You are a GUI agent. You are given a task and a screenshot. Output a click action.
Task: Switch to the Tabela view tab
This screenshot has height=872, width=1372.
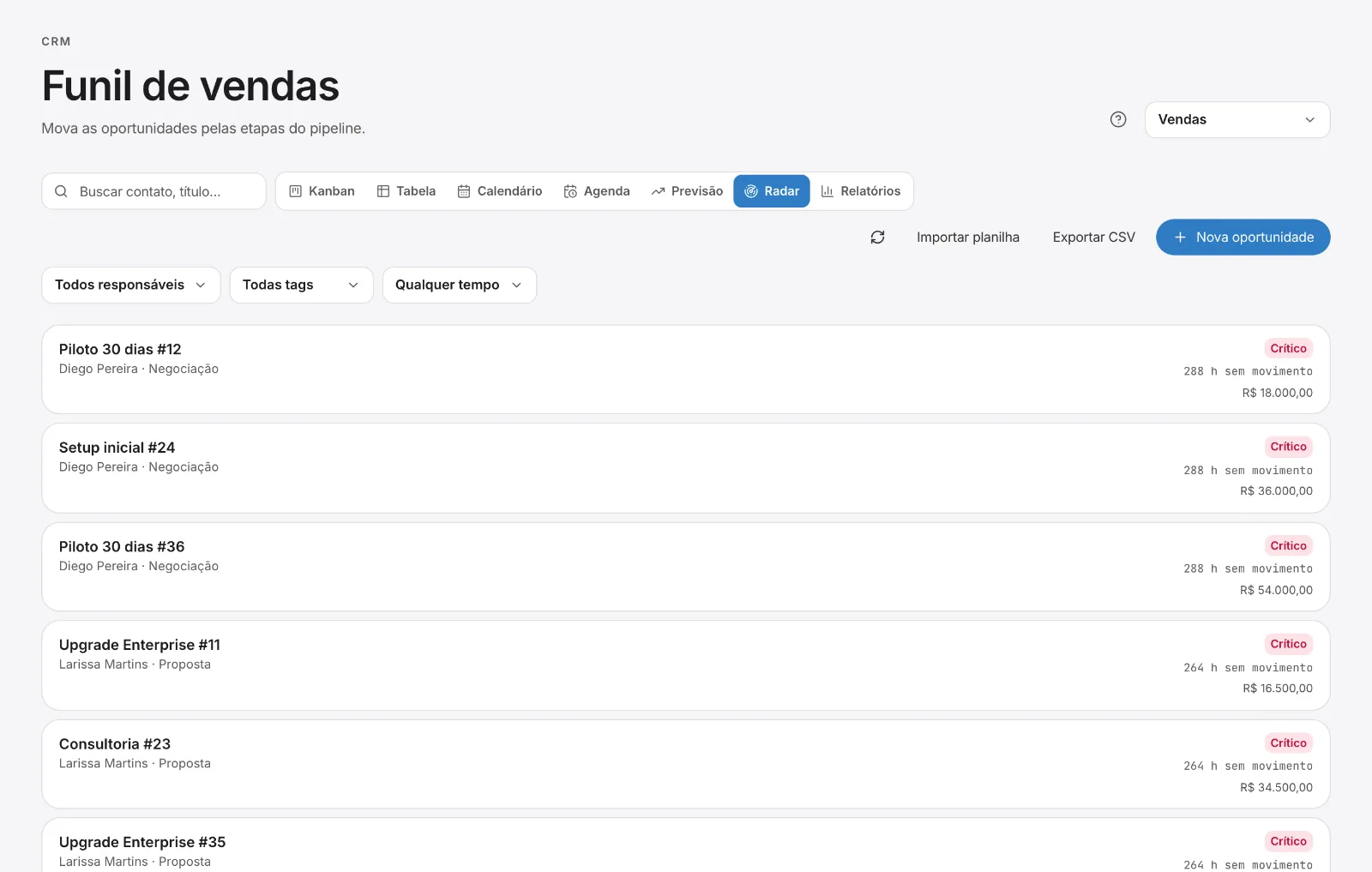[406, 191]
